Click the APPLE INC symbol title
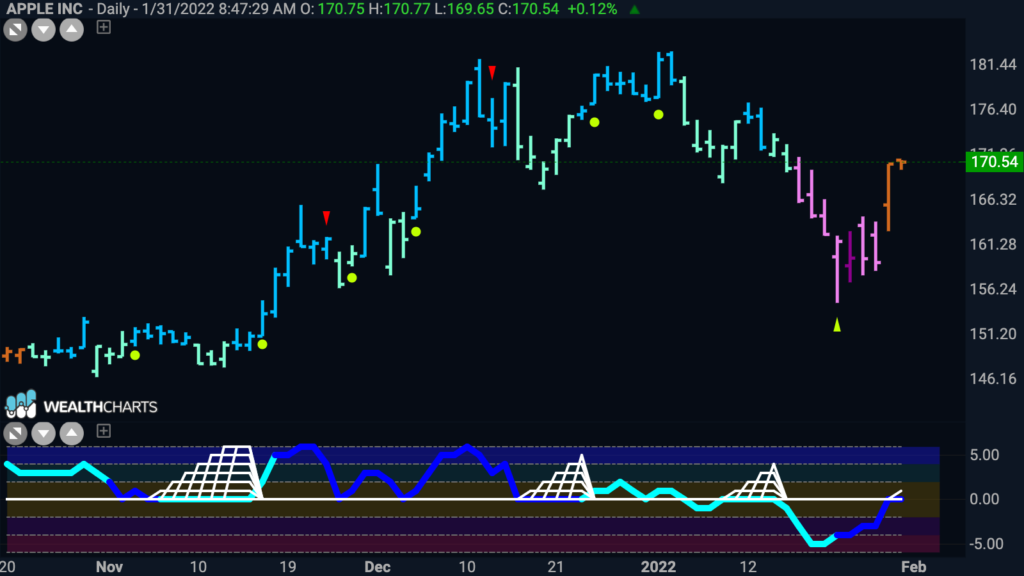This screenshot has width=1024, height=576. coord(44,9)
